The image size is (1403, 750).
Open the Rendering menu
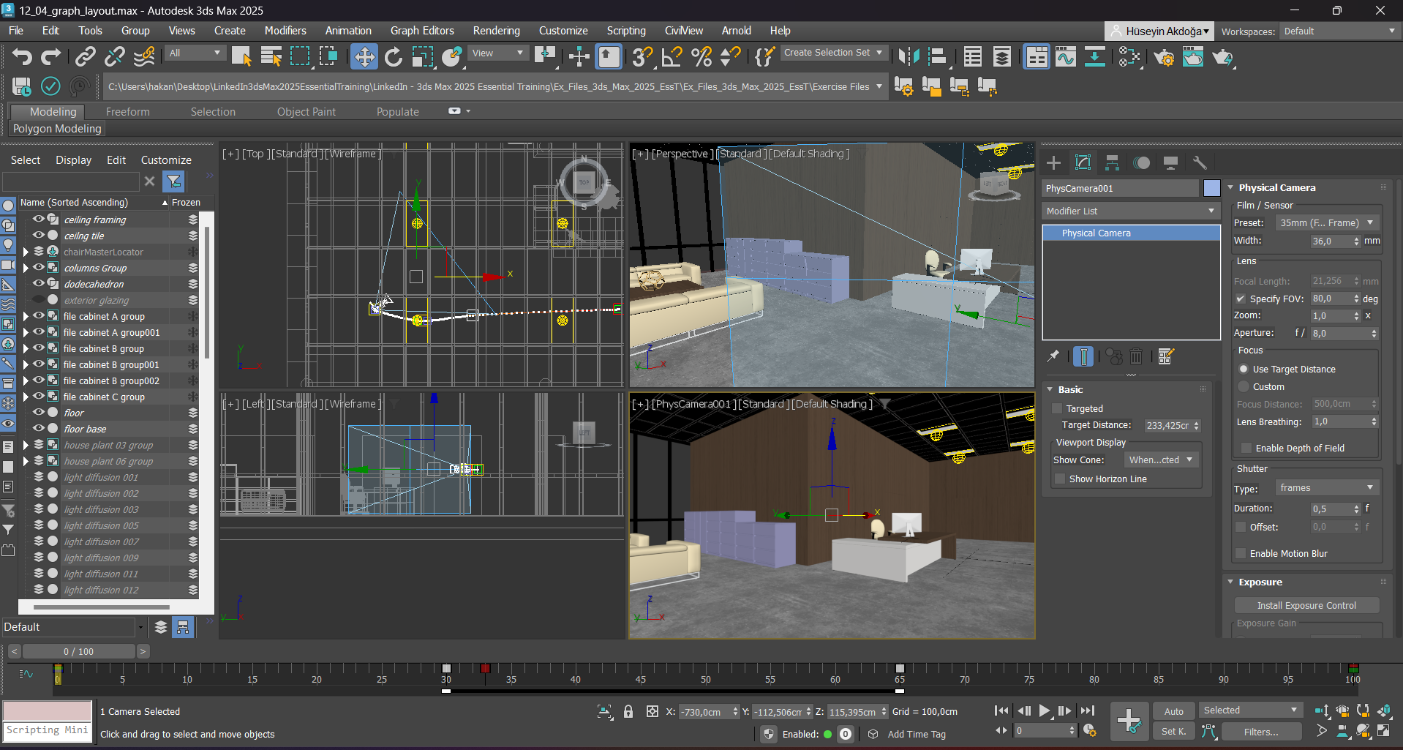point(496,31)
